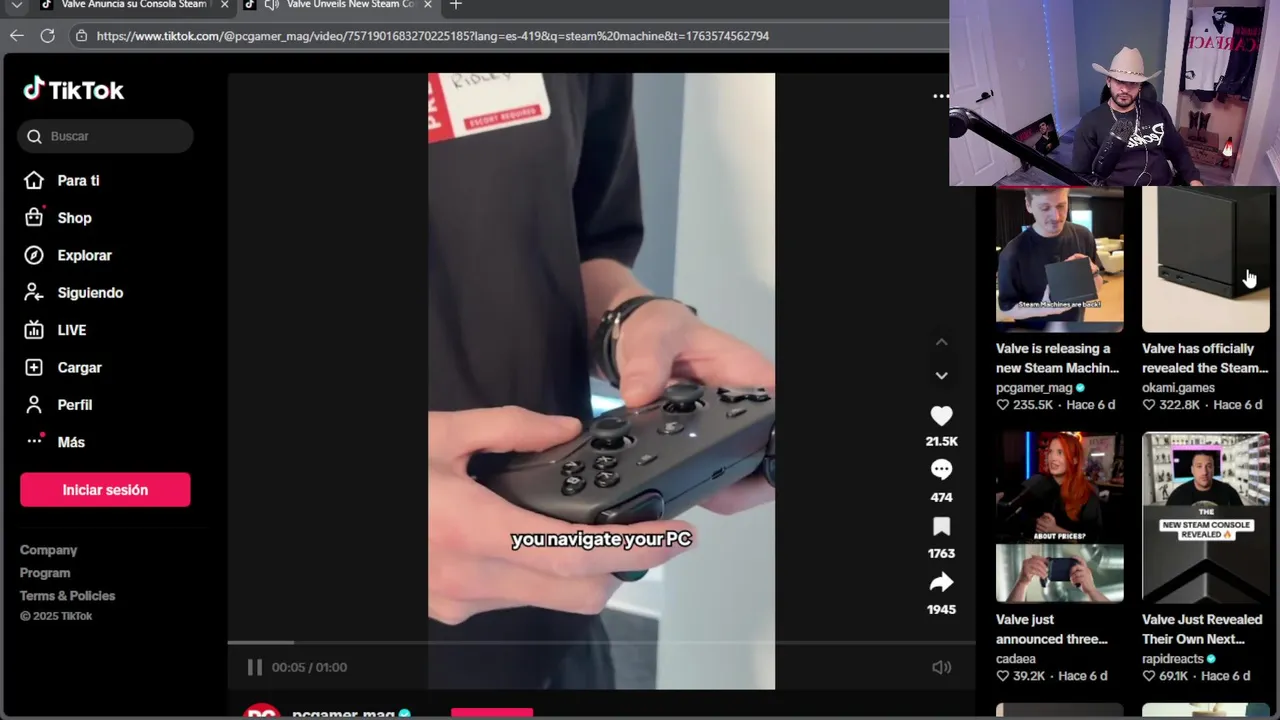
Task: Expand the Program footer section
Action: click(45, 573)
